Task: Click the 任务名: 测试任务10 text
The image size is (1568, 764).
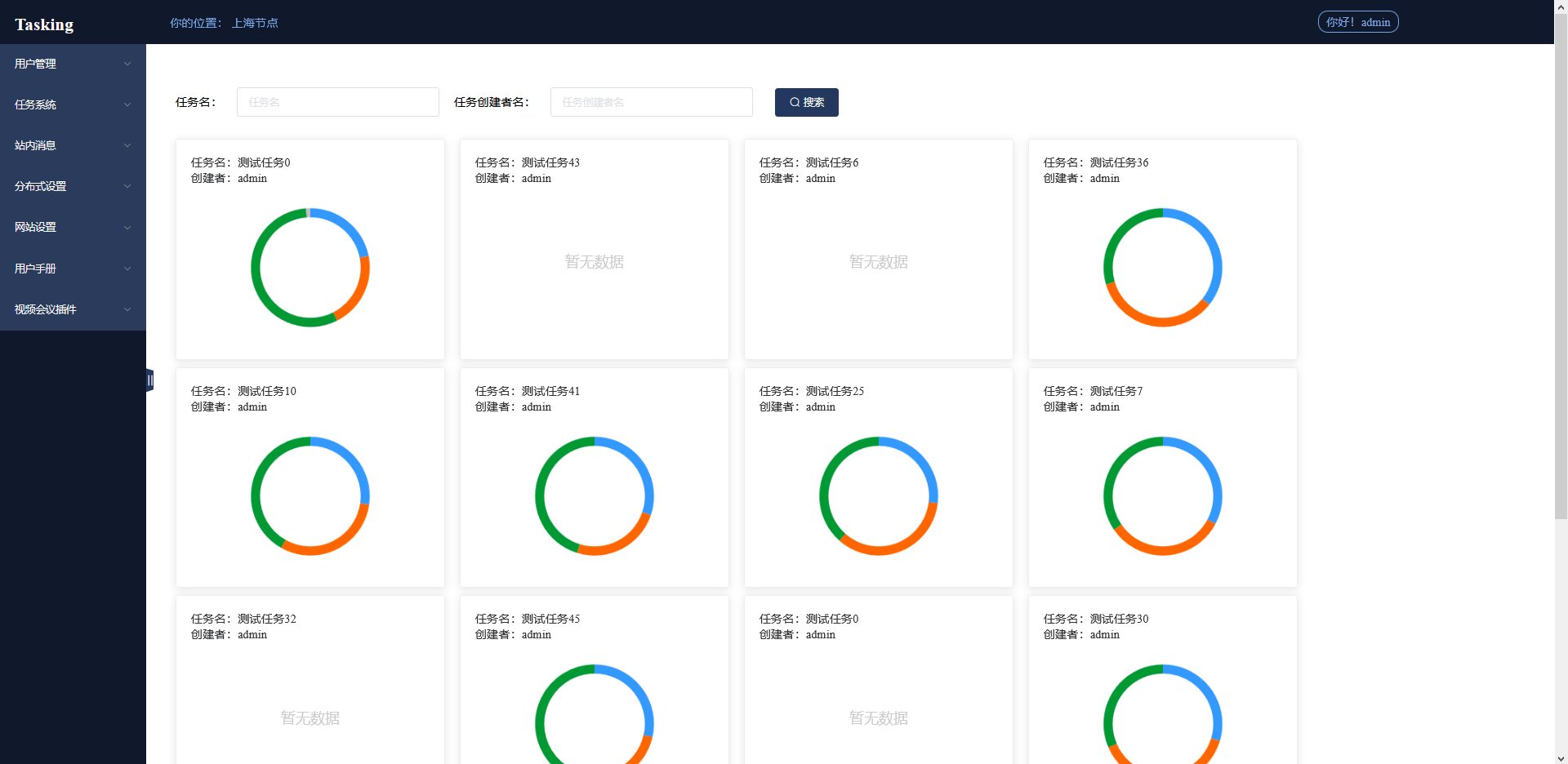Action: click(243, 391)
